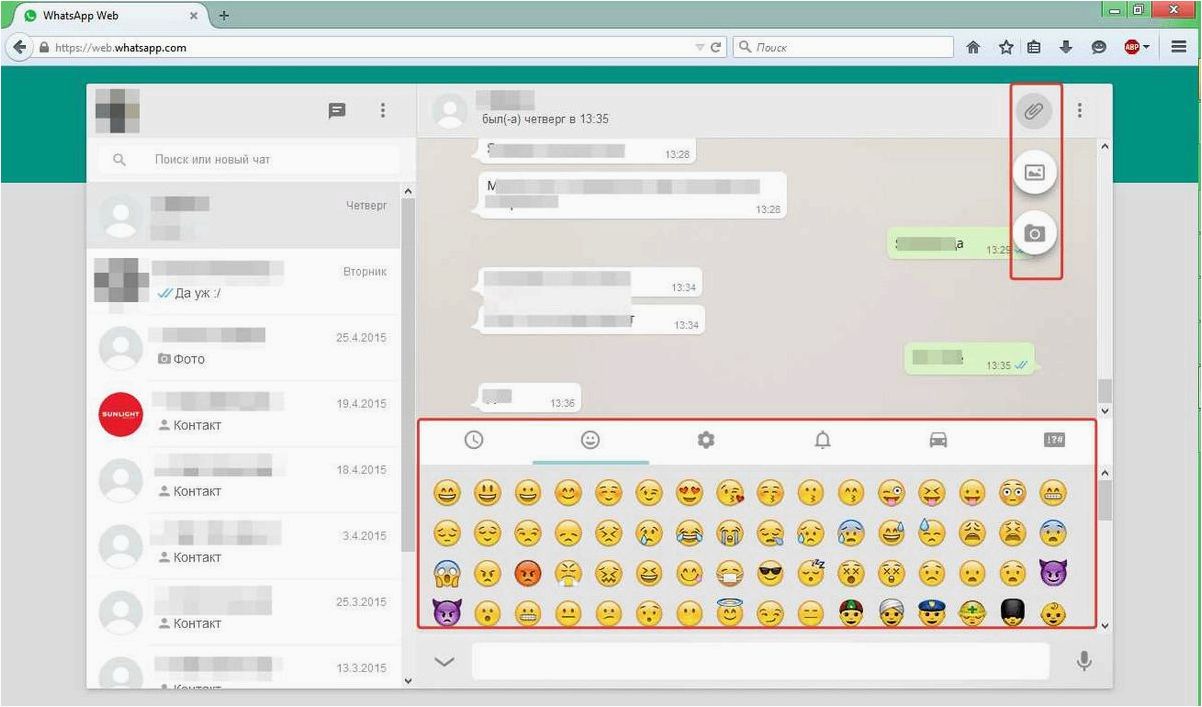Insert the turban man emoji
Viewport: 1202px width, 707px height.
[x=892, y=612]
